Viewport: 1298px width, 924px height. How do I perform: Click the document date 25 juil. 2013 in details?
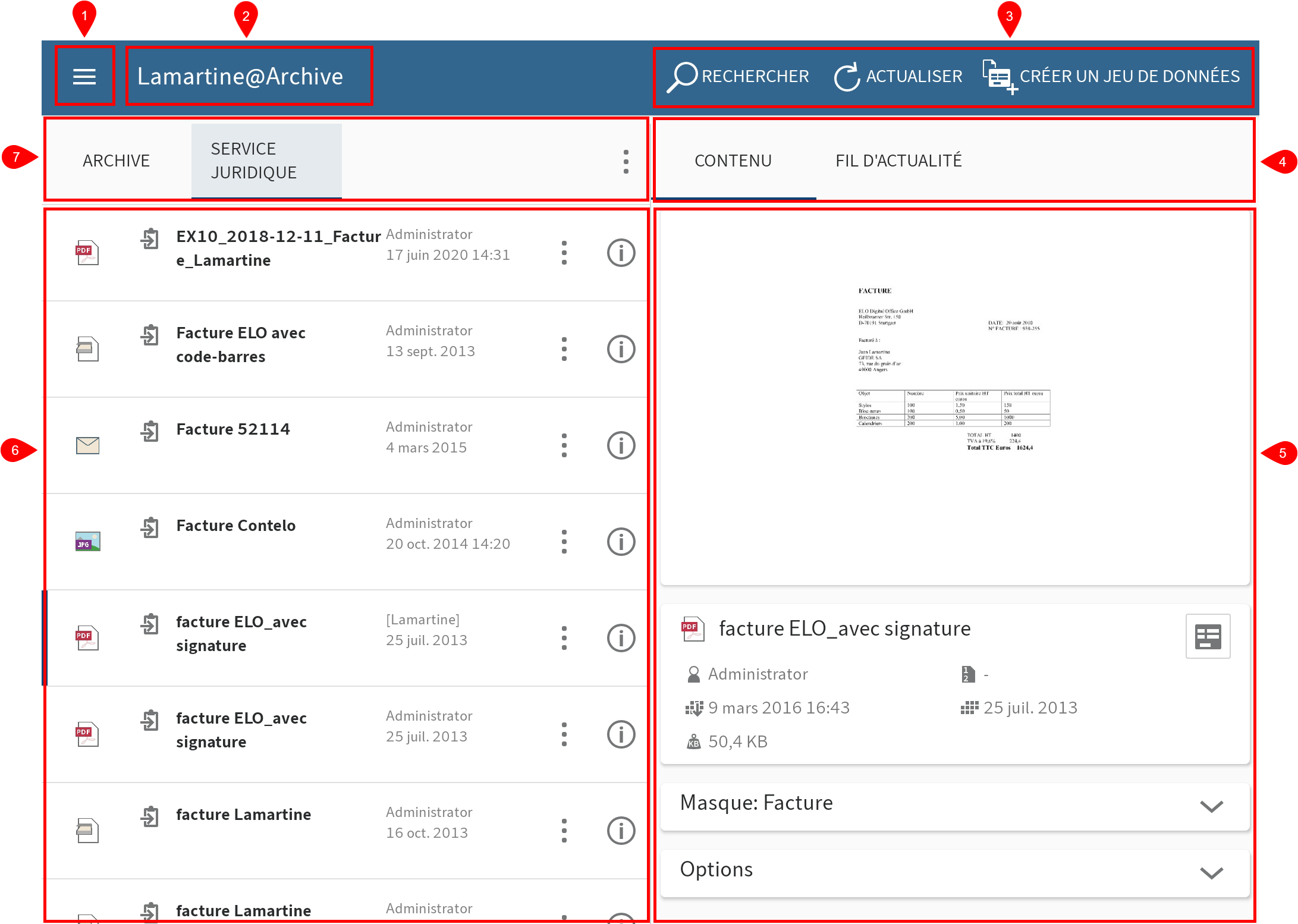(1030, 708)
